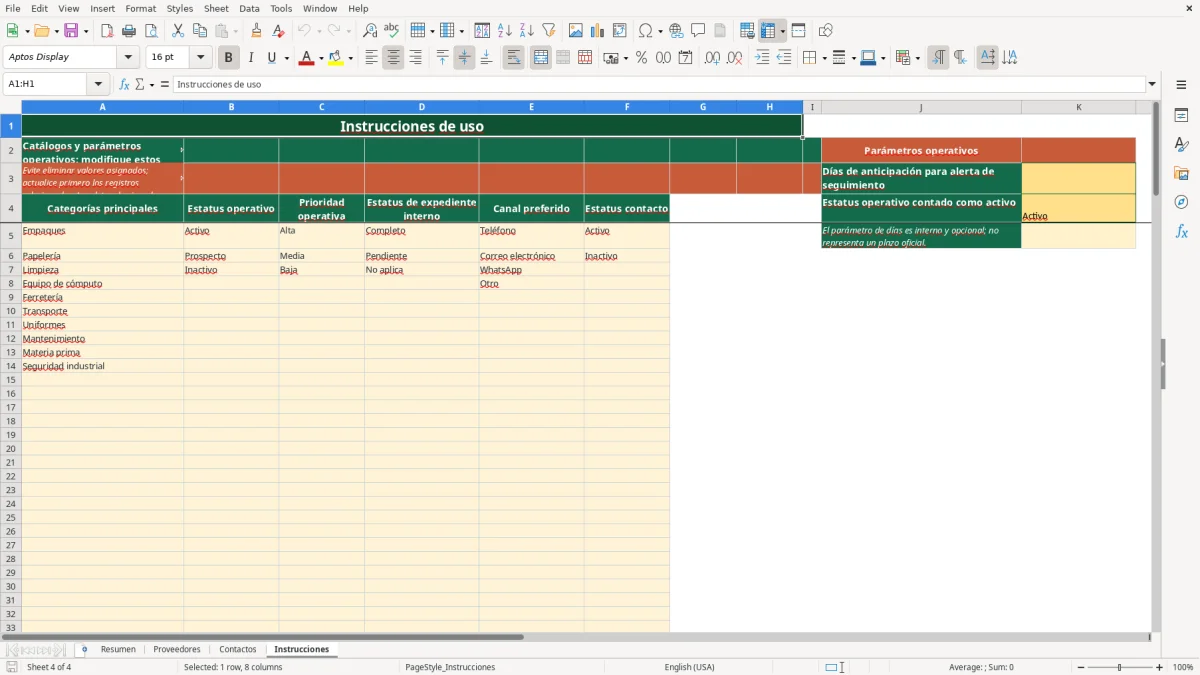Open sidebar Gallery panel
1200x675 pixels.
1181,173
